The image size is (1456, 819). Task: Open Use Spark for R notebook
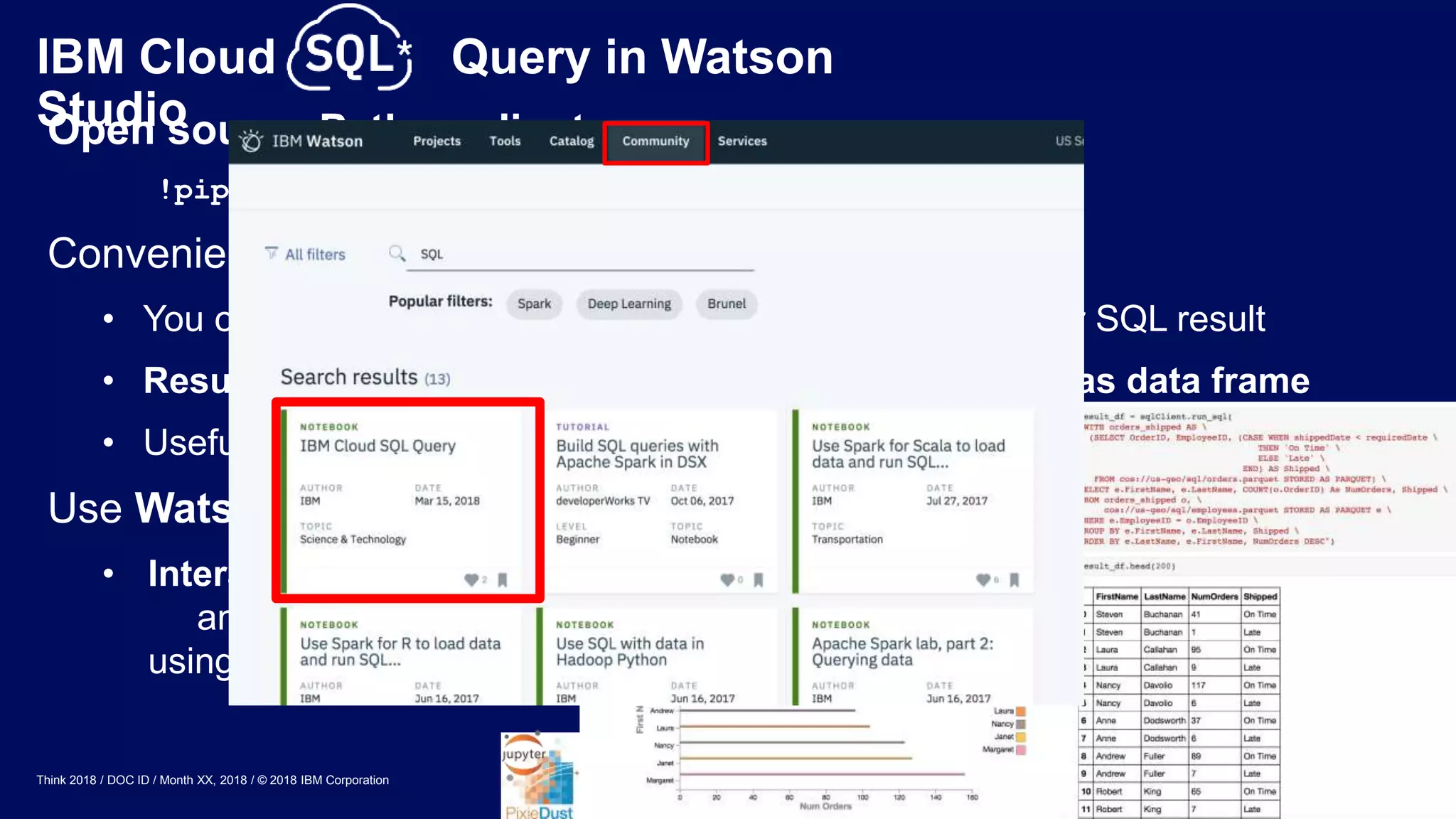tap(400, 651)
